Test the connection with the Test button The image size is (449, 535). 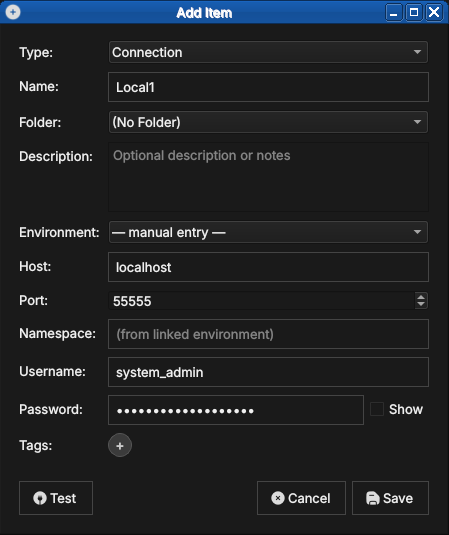[56, 498]
